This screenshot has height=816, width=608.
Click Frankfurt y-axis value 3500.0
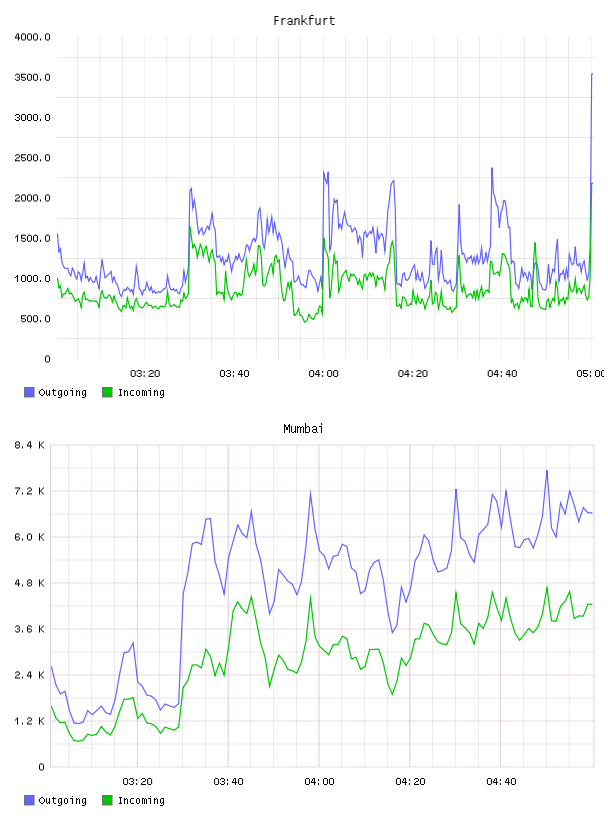pyautogui.click(x=33, y=78)
